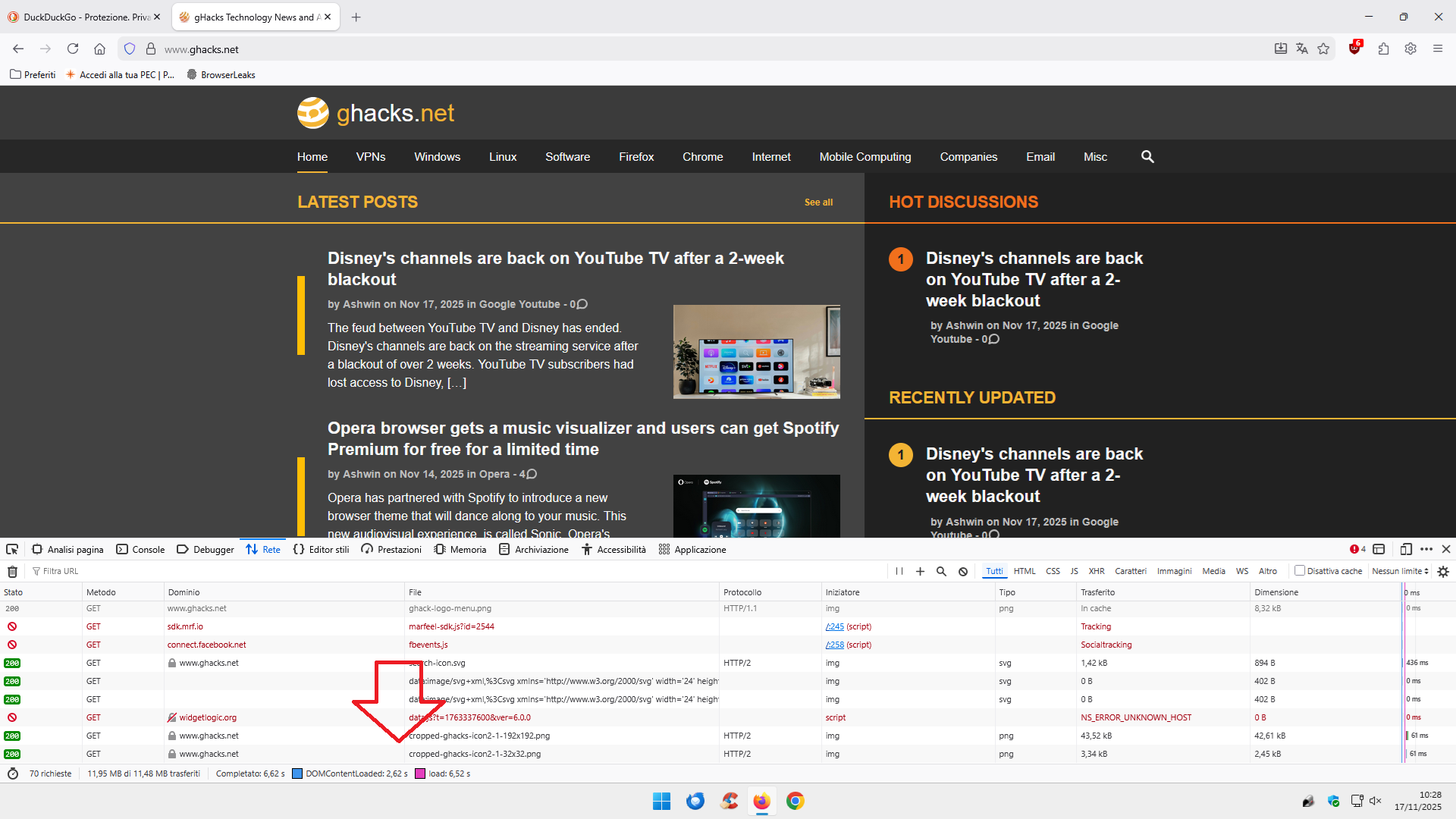The height and width of the screenshot is (819, 1456).
Task: Open the Archiviazione storage tab
Action: (x=534, y=549)
